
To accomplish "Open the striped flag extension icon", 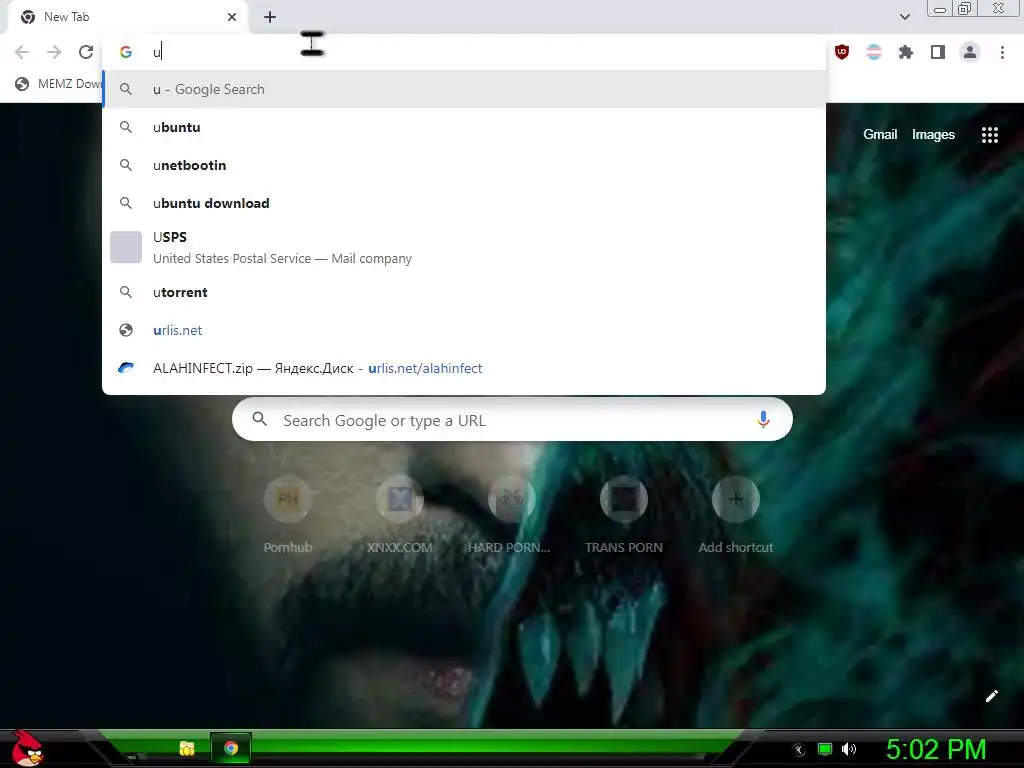I will tap(874, 52).
